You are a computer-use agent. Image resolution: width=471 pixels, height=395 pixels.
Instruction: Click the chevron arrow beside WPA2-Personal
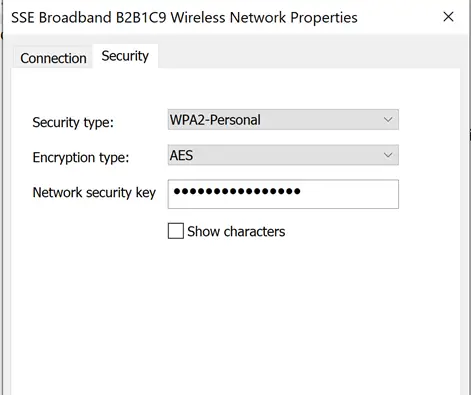[388, 119]
